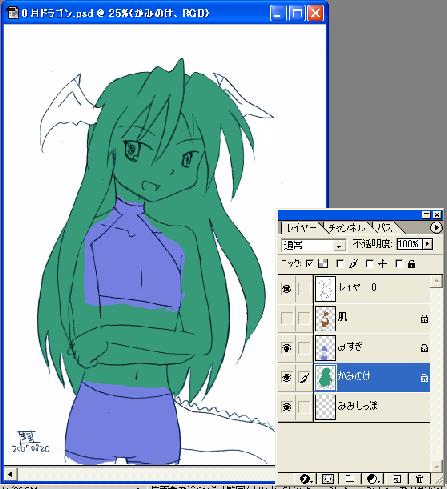The image size is (447, 489).
Task: Enable lock image pixels checkbox
Action: tap(340, 264)
